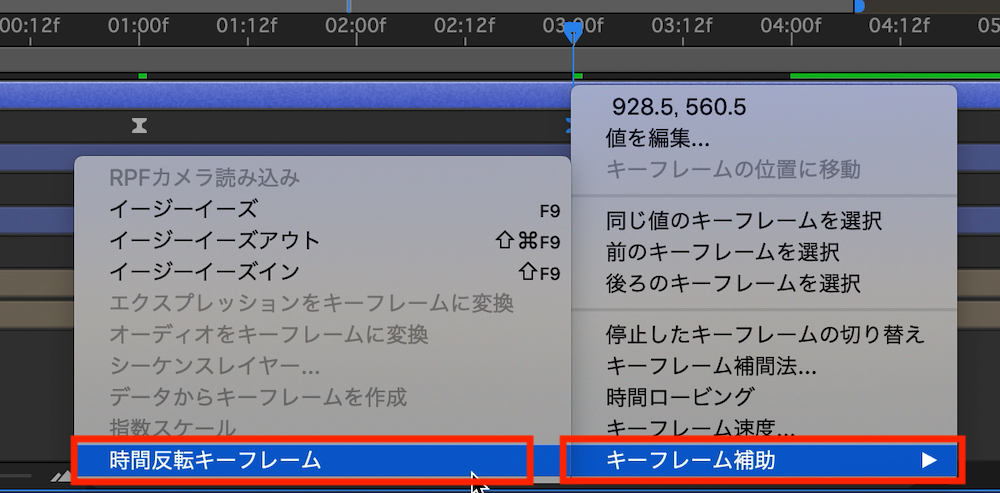Click the 02:12f mark on time ruler
Screen dimensions: 1000x493
coord(464,26)
